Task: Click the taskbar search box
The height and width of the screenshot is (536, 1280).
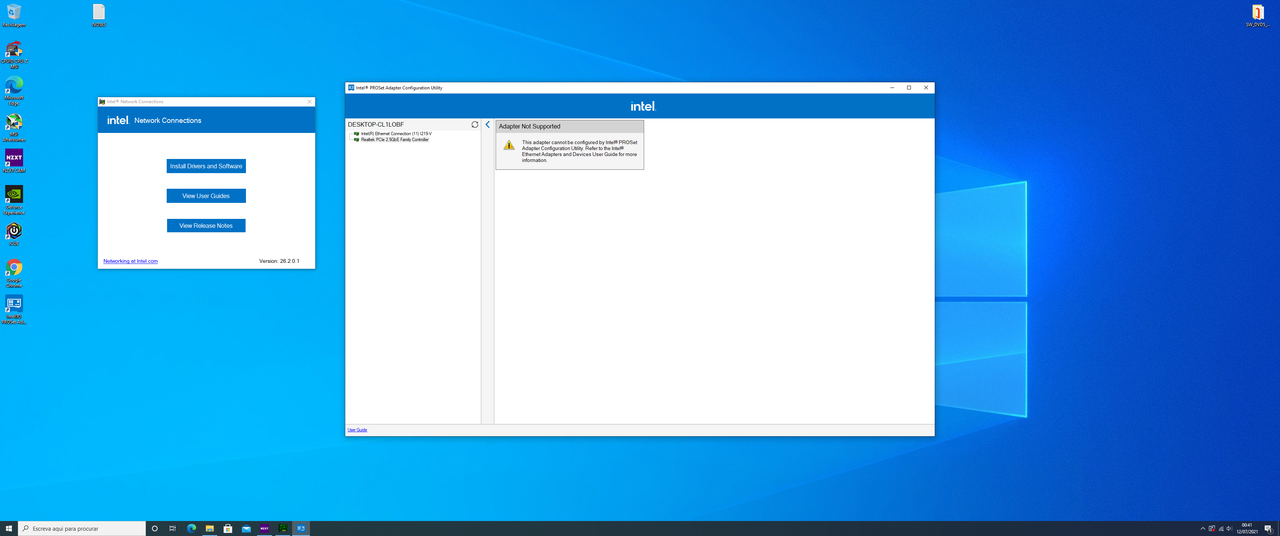Action: pos(82,528)
